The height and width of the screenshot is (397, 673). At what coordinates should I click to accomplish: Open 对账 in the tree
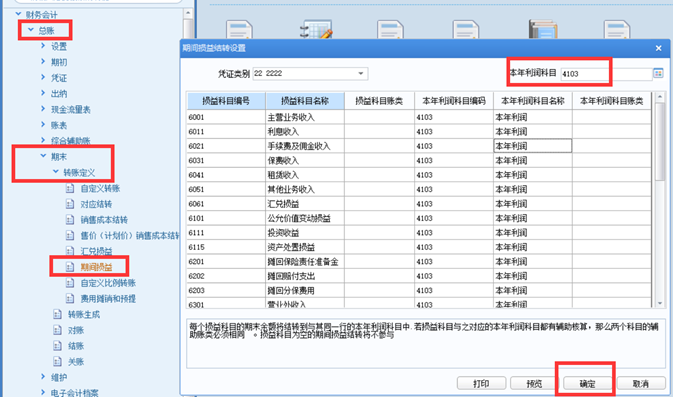(76, 330)
